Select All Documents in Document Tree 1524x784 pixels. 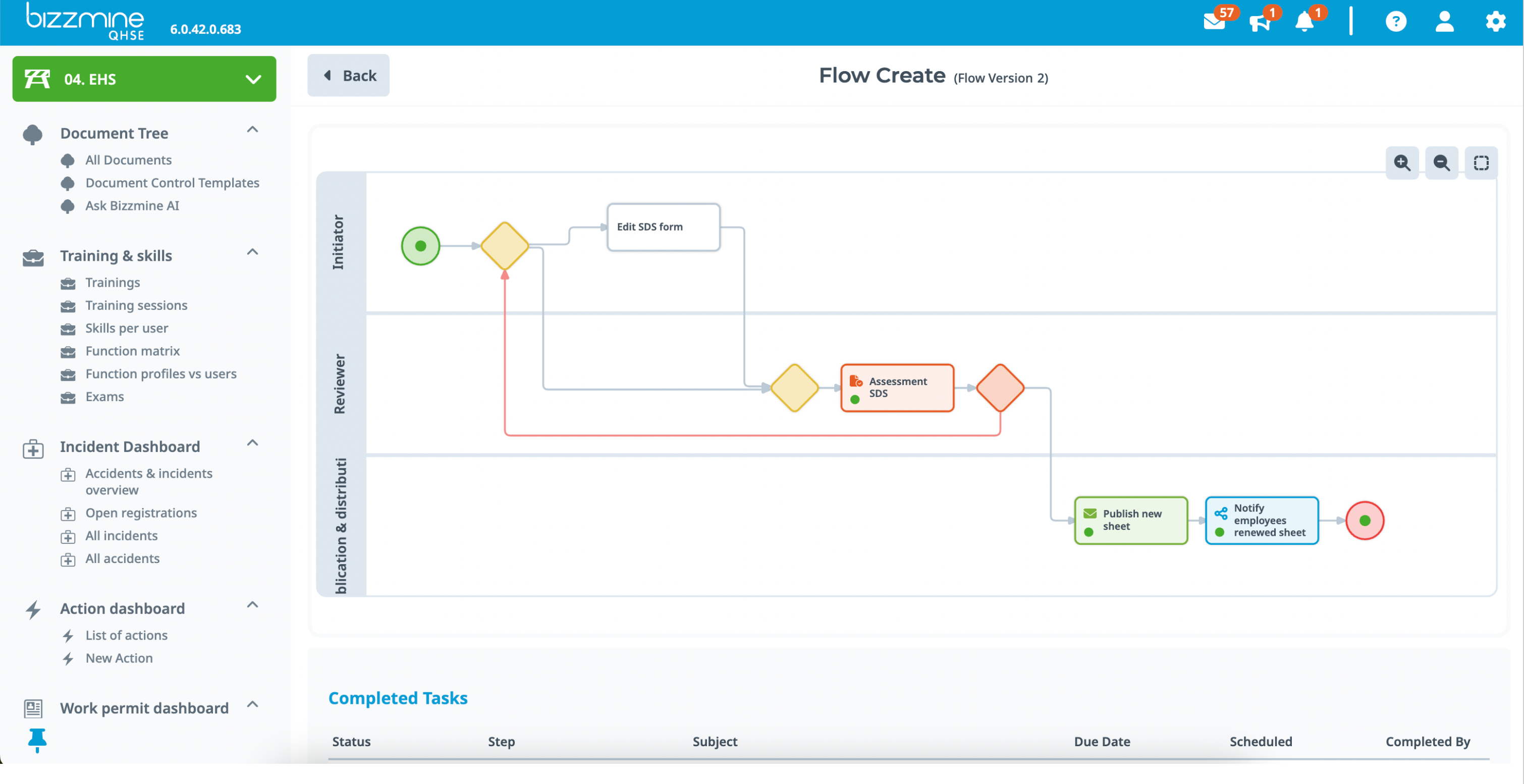click(128, 159)
